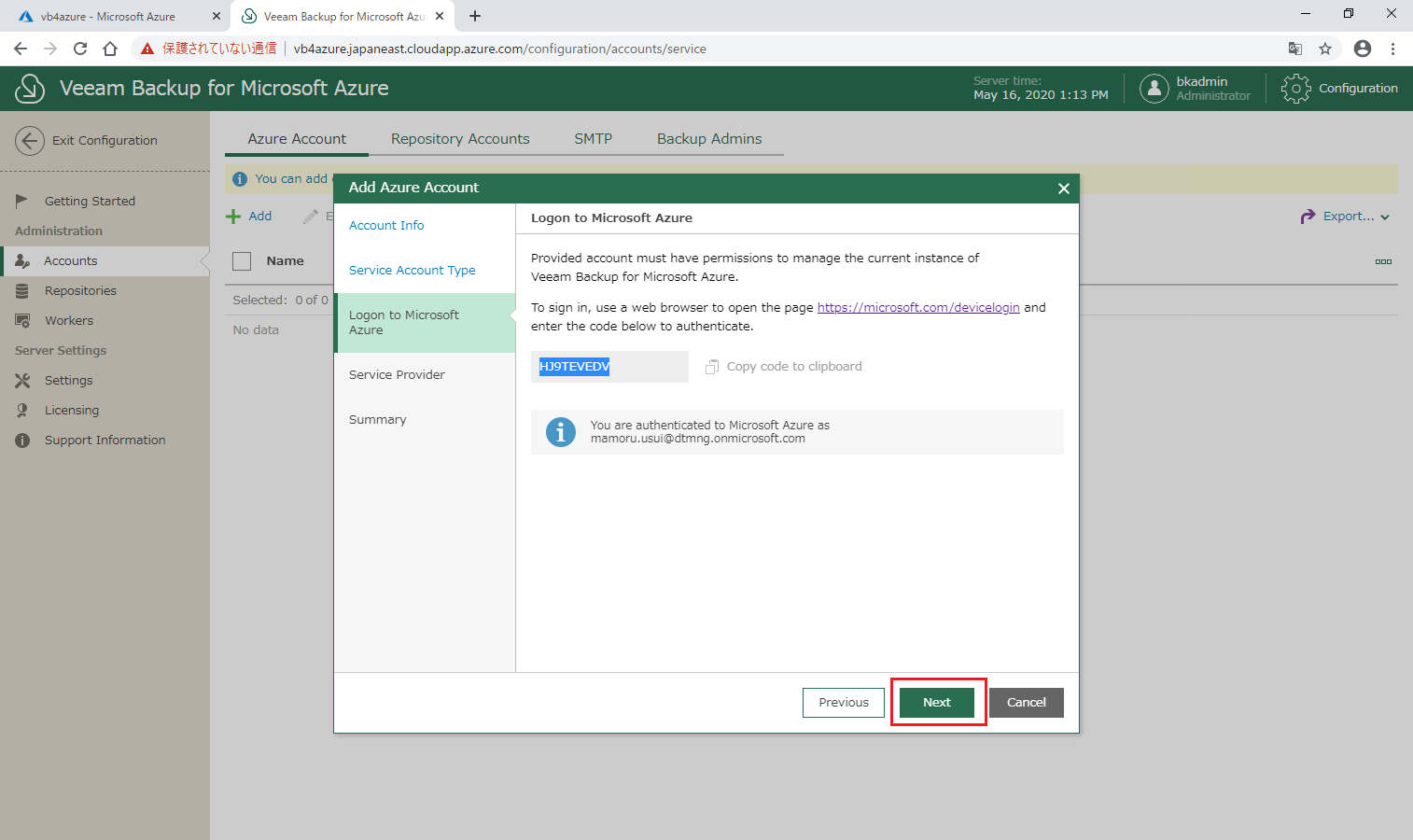Open Getting Started in the sidebar
1413x840 pixels.
(90, 201)
